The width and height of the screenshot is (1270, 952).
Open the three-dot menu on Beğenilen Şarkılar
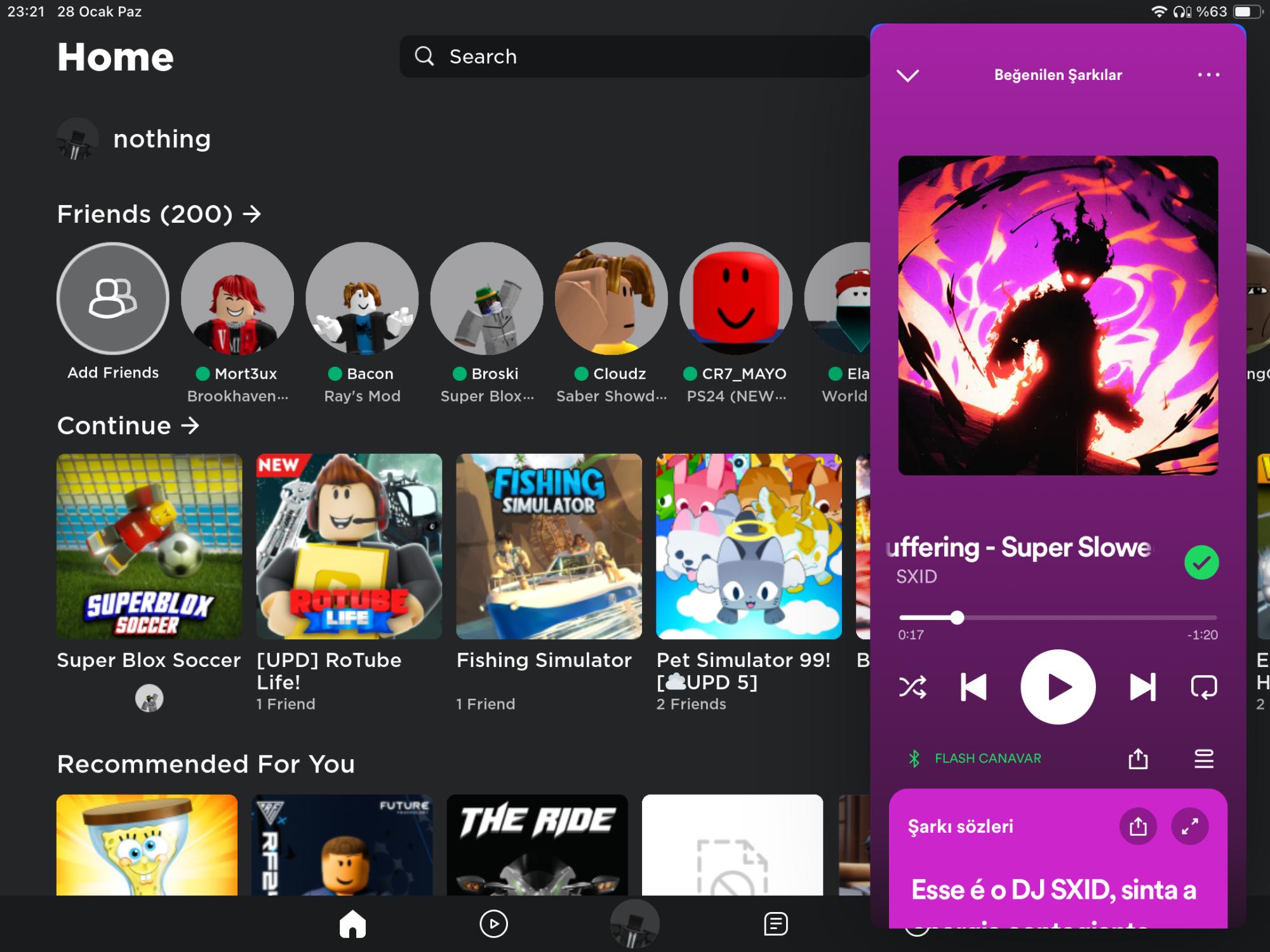pos(1209,75)
